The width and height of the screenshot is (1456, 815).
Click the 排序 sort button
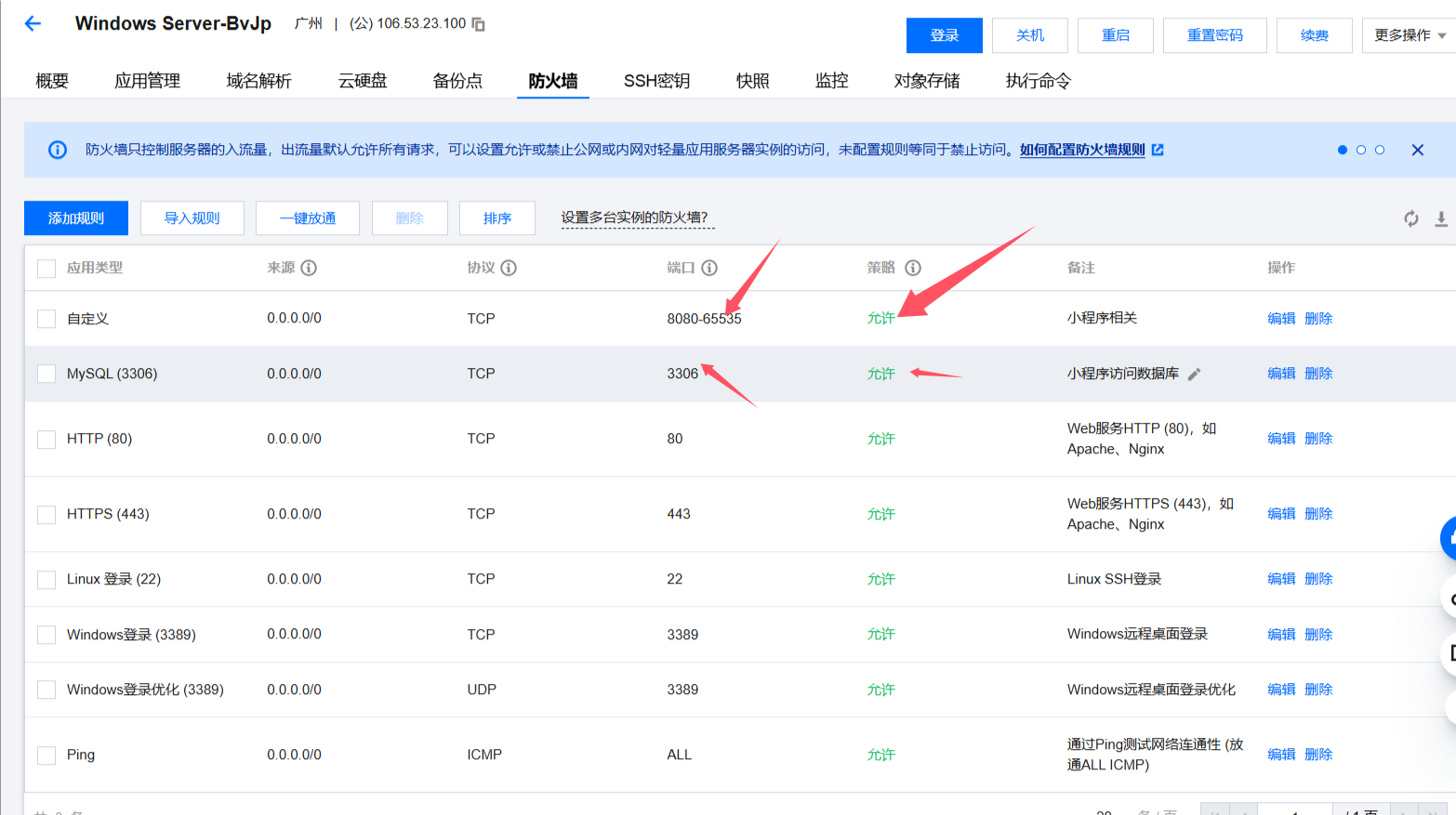click(497, 218)
